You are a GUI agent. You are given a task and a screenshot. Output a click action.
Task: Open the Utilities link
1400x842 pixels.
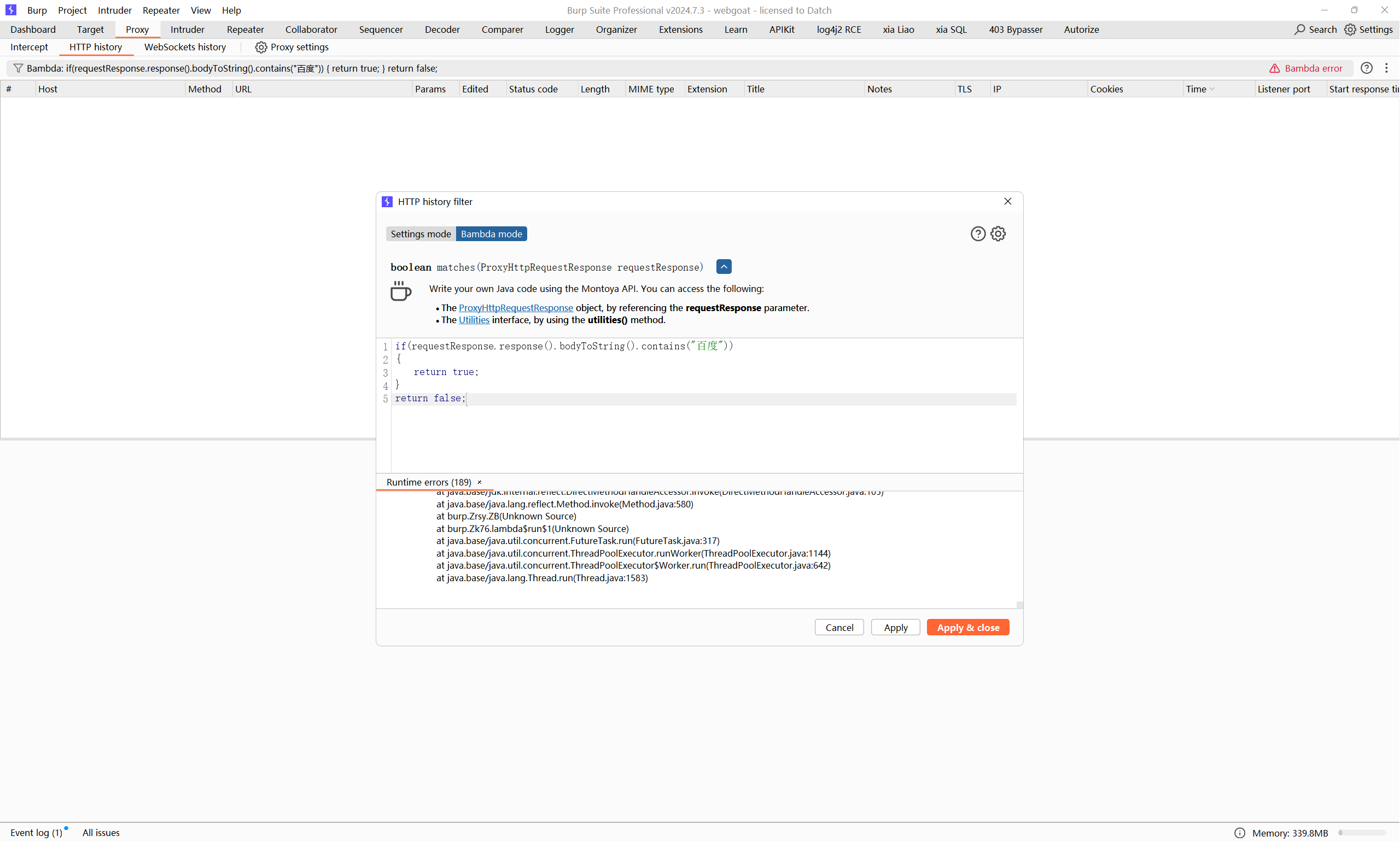coord(474,320)
